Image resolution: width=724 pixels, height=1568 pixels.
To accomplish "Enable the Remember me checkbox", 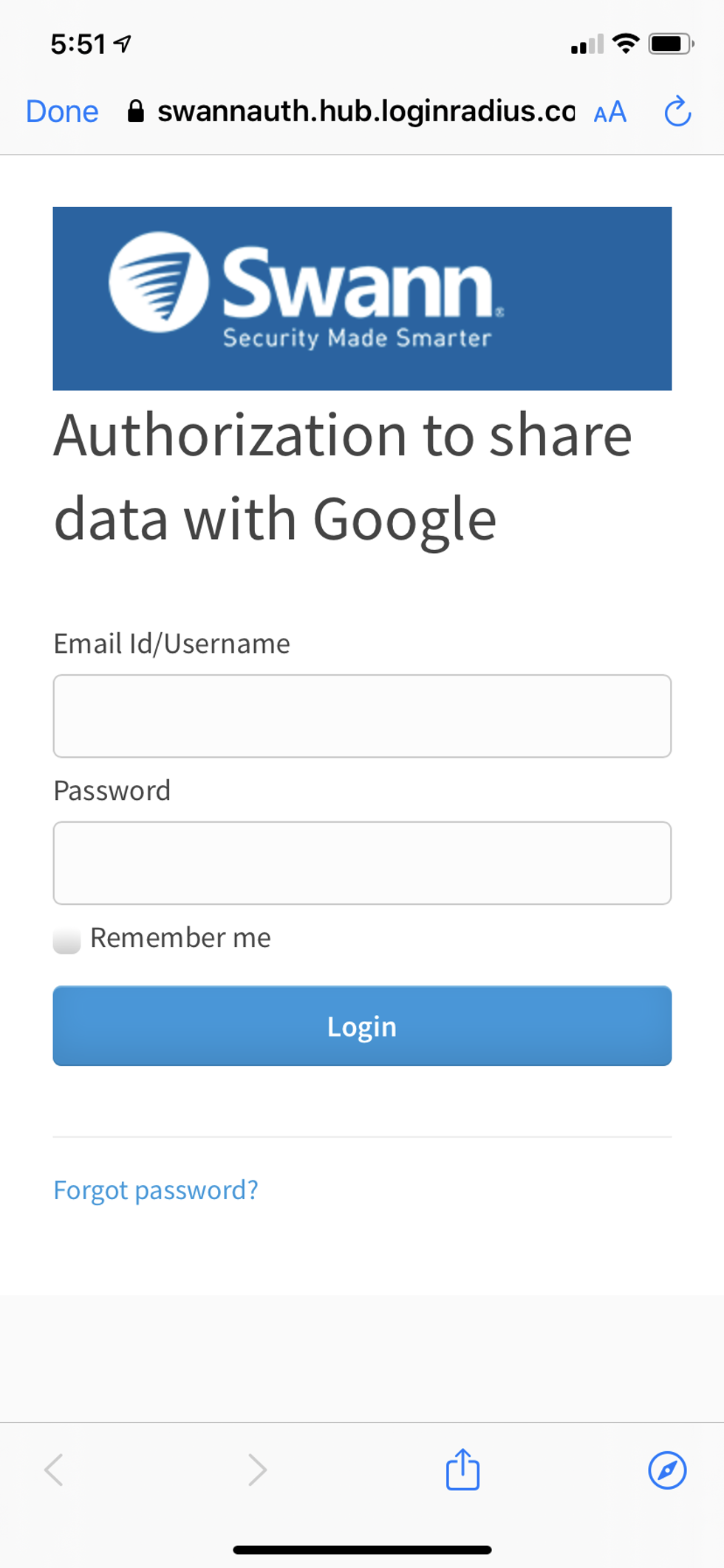I will pos(66,939).
